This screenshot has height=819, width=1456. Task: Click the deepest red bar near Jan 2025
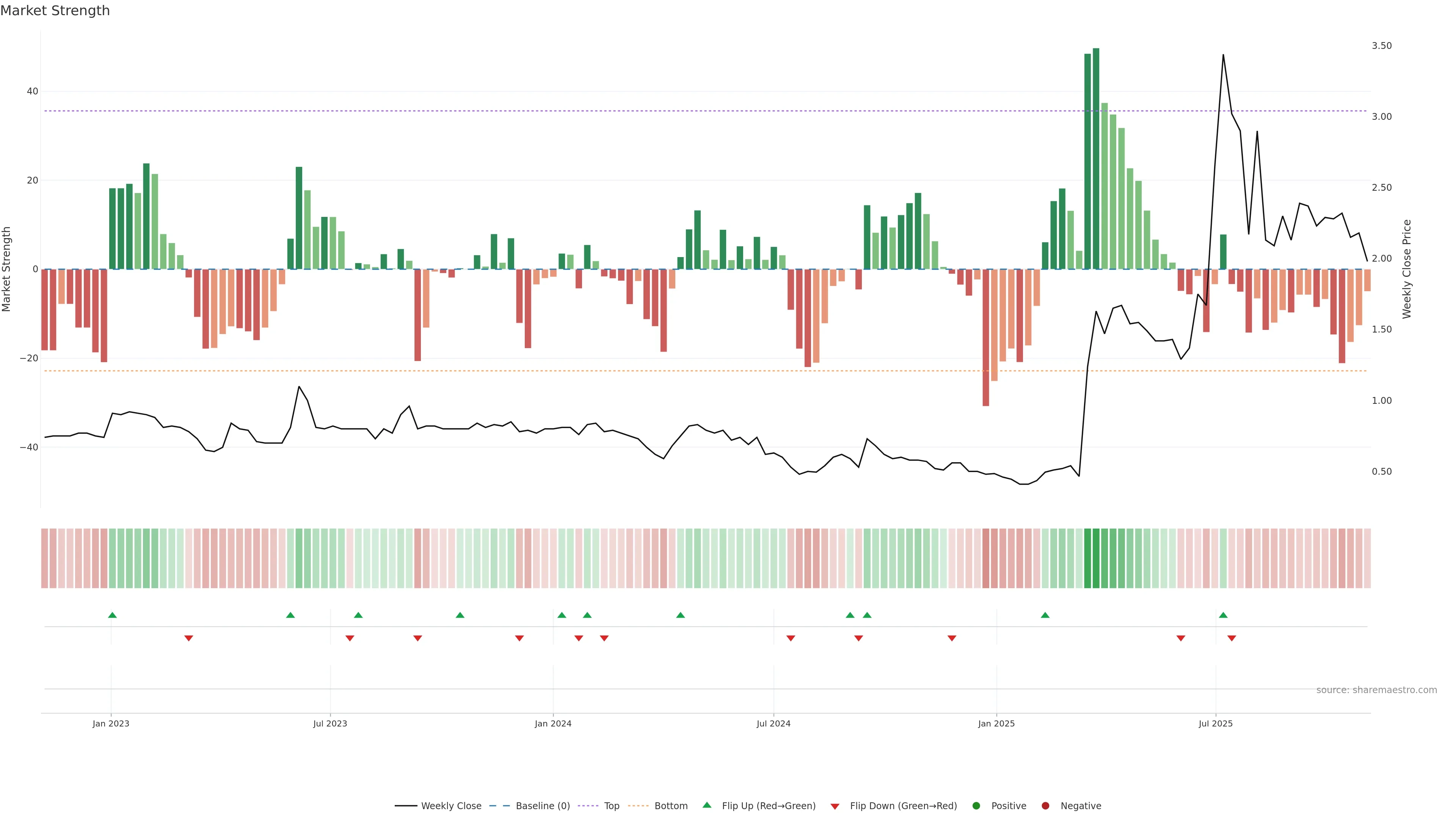[986, 337]
